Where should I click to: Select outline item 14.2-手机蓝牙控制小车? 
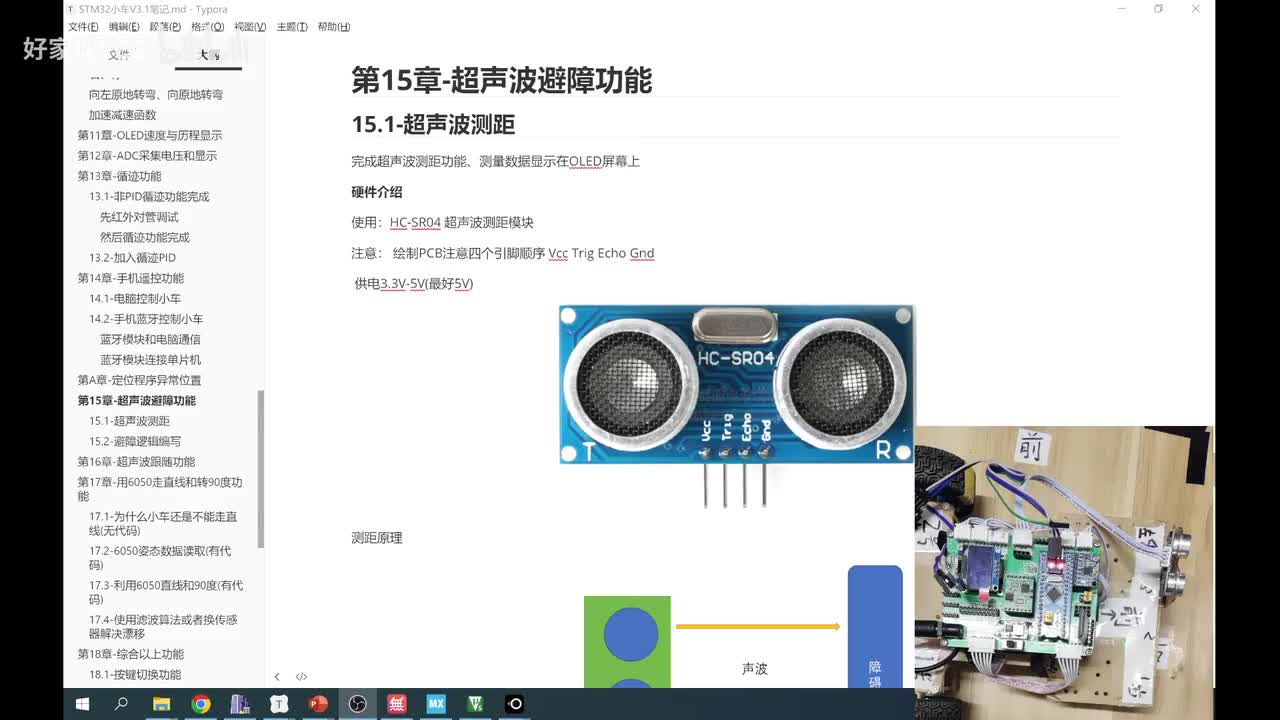click(x=145, y=319)
